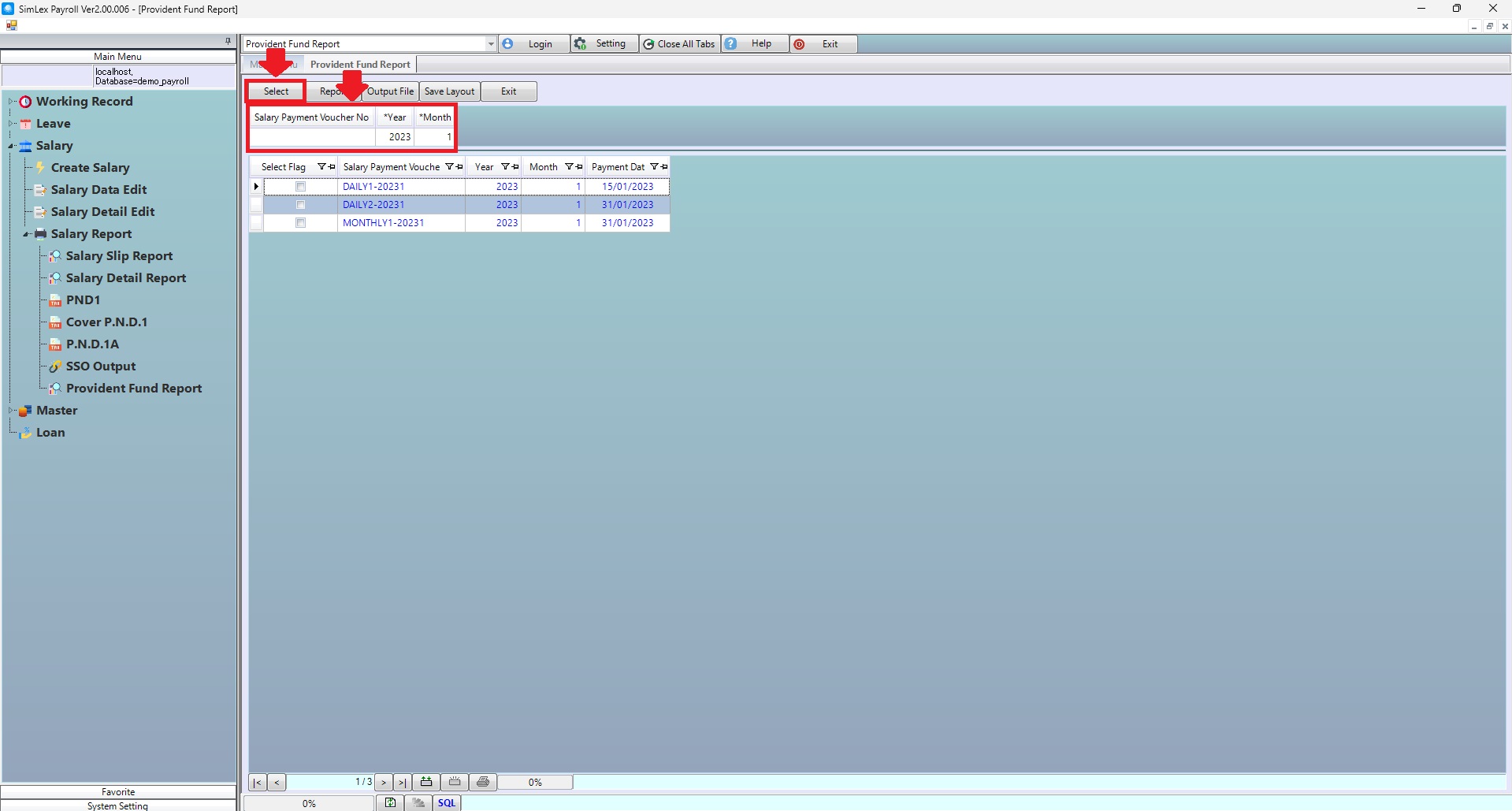Viewport: 1512px width, 811px height.
Task: Expand the Working Record tree node
Action: coord(11,102)
